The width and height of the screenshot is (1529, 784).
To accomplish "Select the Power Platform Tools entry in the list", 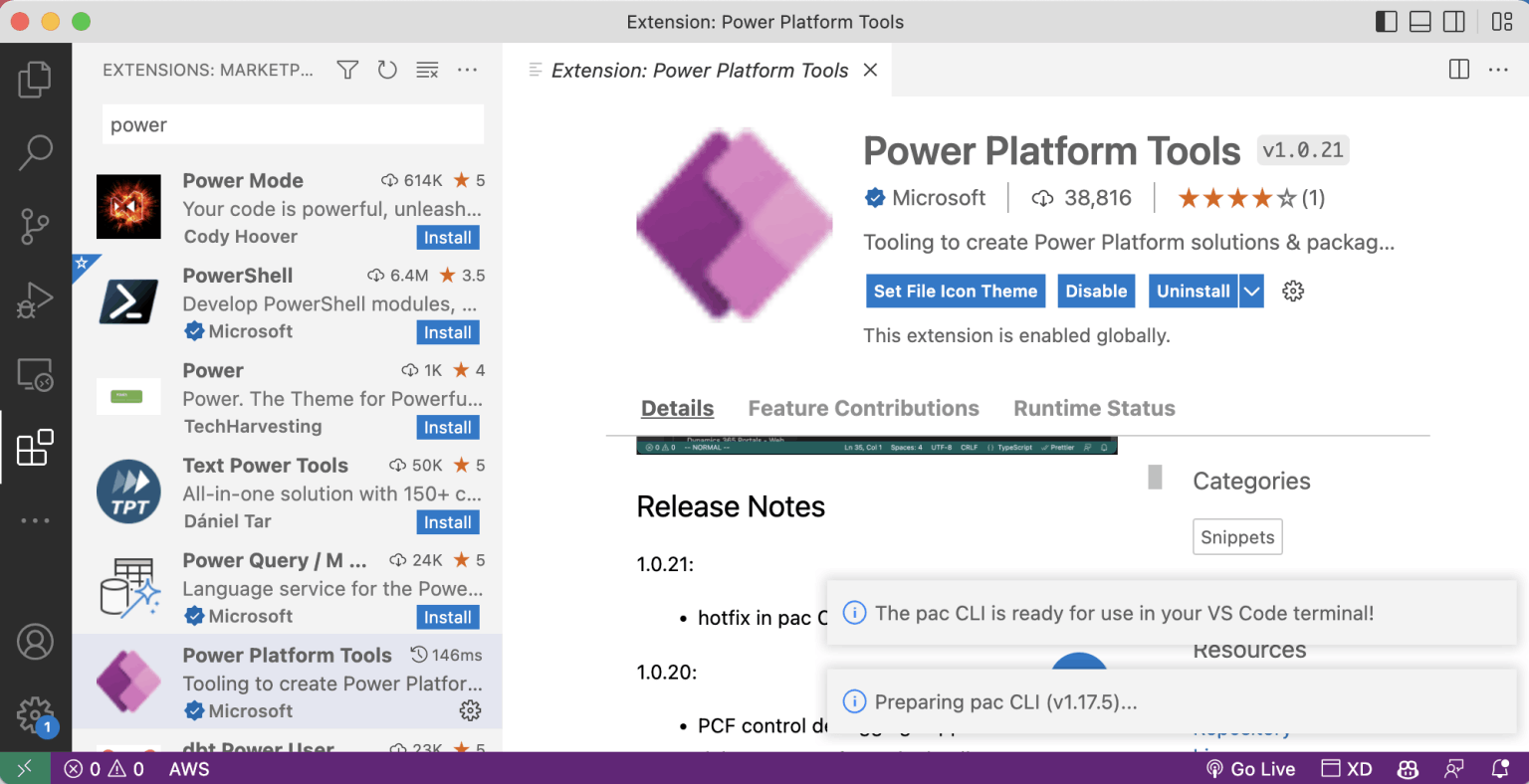I will pyautogui.click(x=287, y=683).
